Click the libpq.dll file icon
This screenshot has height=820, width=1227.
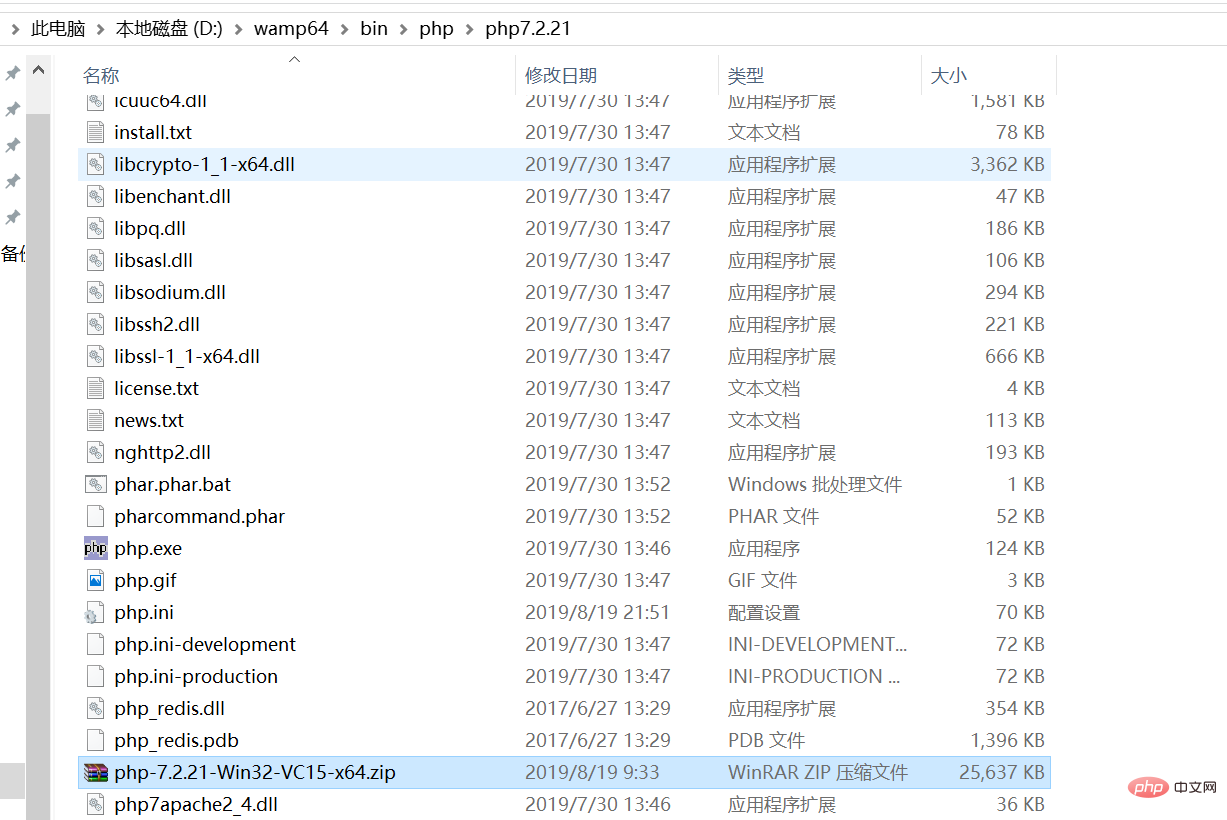(95, 228)
